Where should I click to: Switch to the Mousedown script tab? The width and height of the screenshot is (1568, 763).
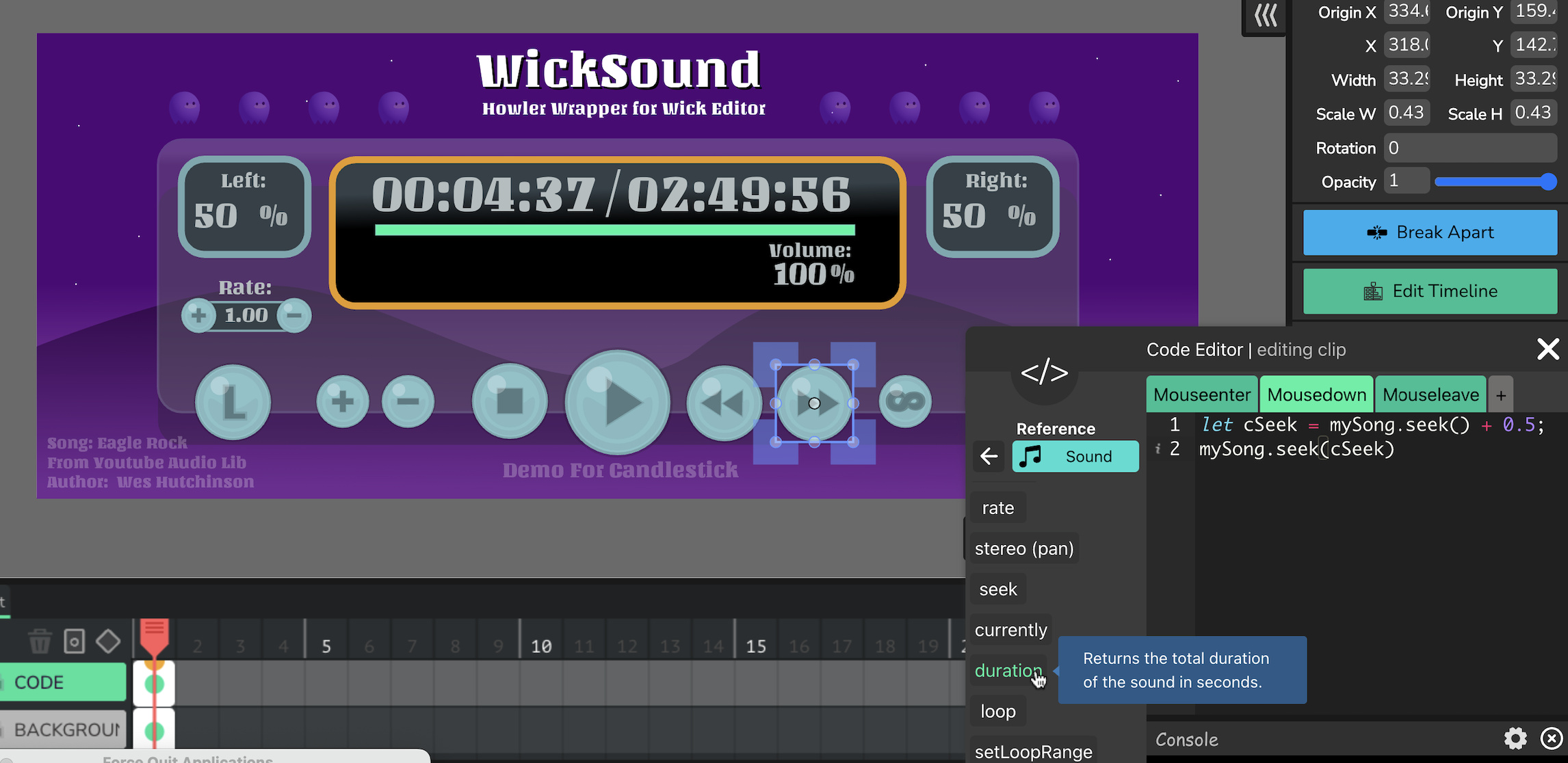point(1316,394)
